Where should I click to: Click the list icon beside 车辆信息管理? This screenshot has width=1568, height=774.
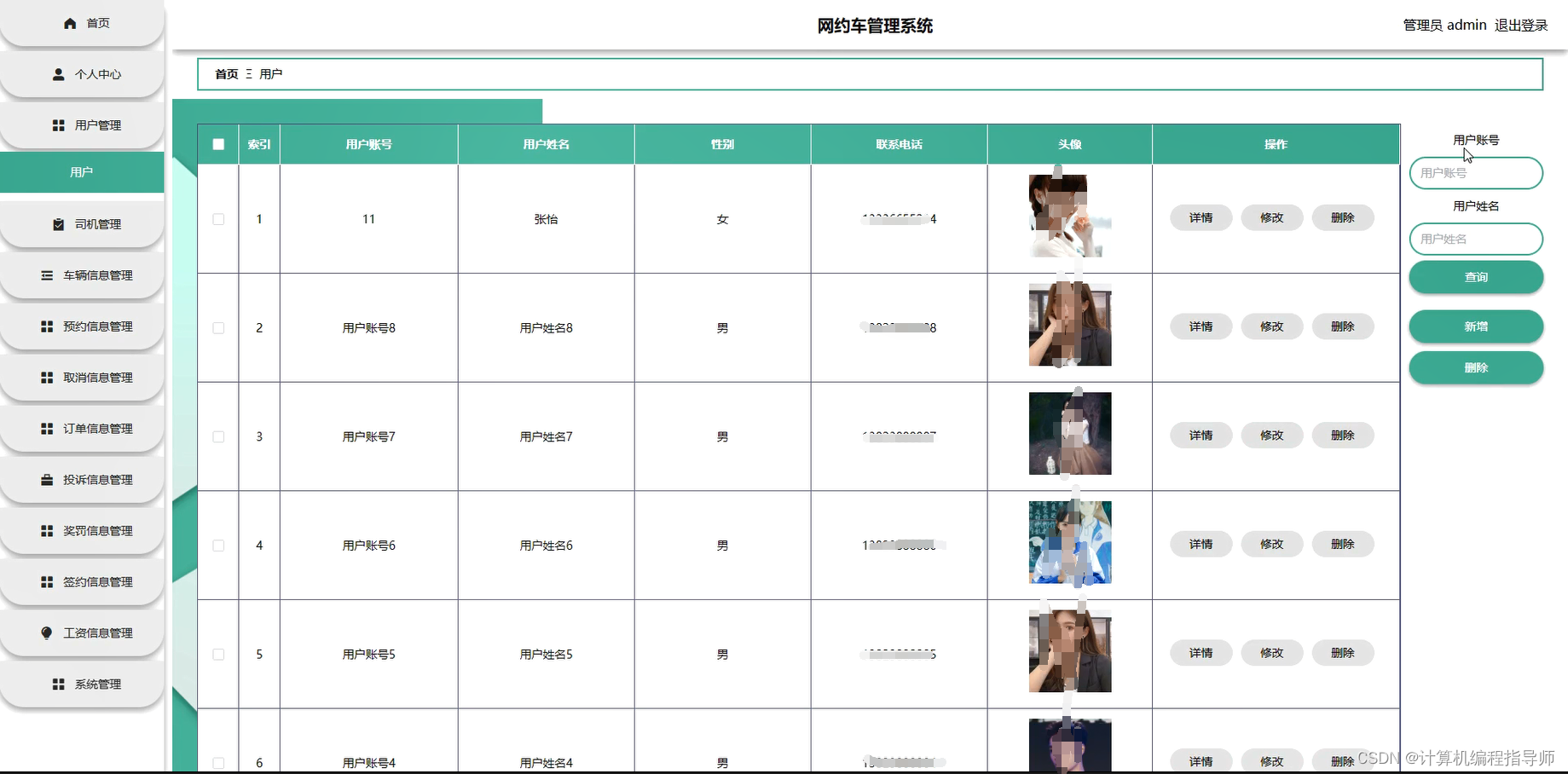(47, 275)
